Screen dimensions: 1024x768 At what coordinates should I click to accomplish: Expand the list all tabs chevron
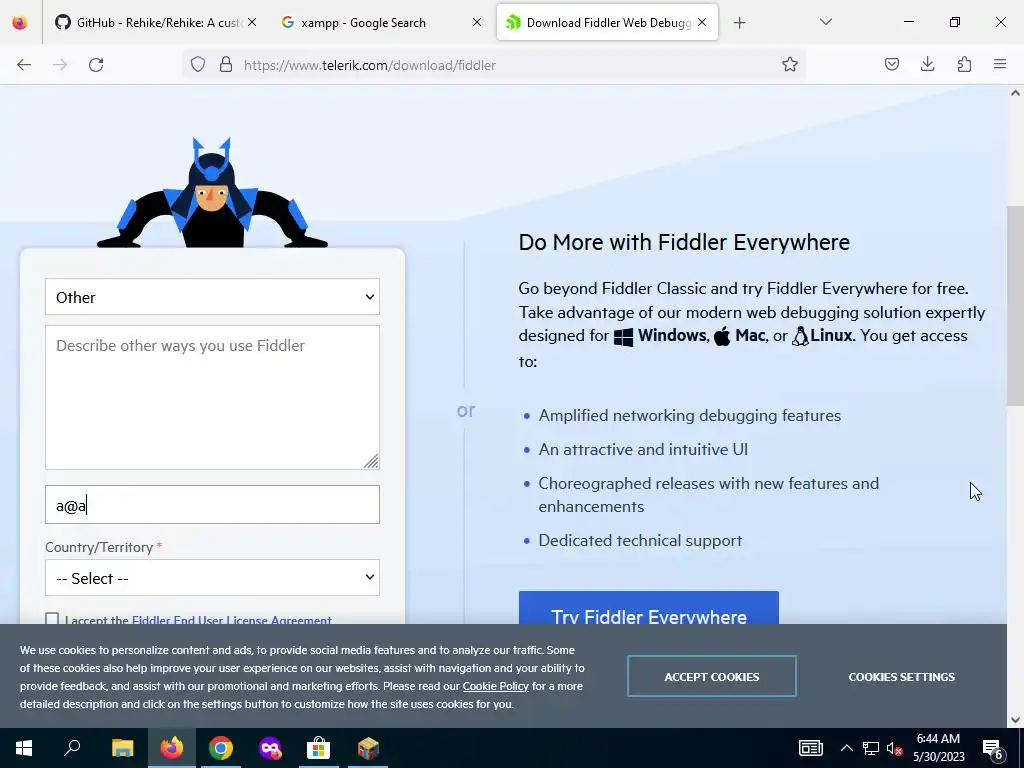(825, 22)
